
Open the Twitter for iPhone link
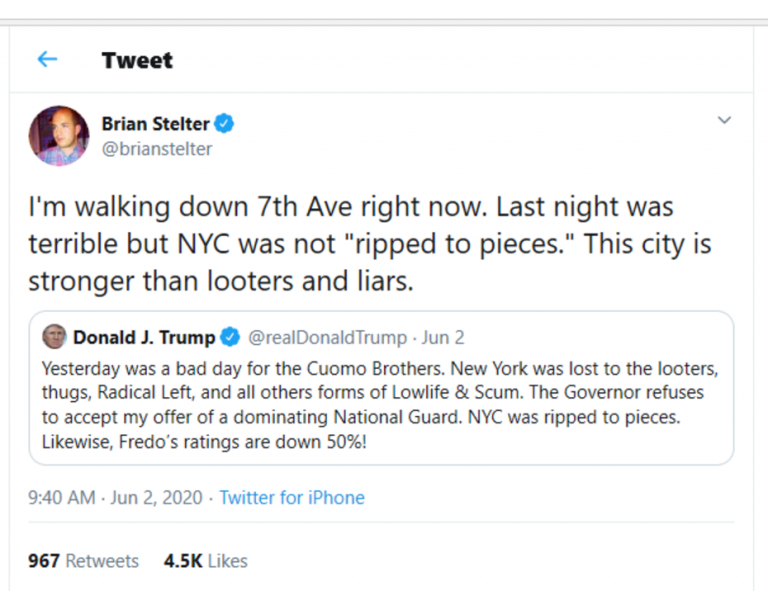292,497
